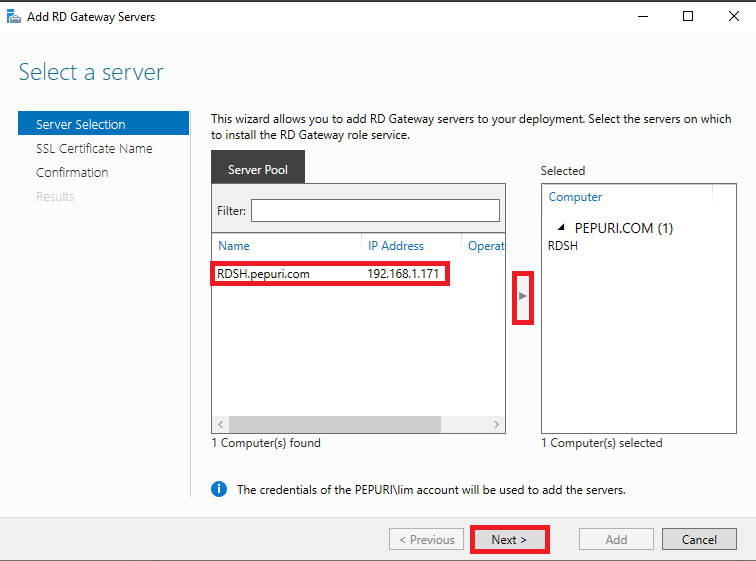Open the Server Selection step
The image size is (756, 561).
[103, 124]
